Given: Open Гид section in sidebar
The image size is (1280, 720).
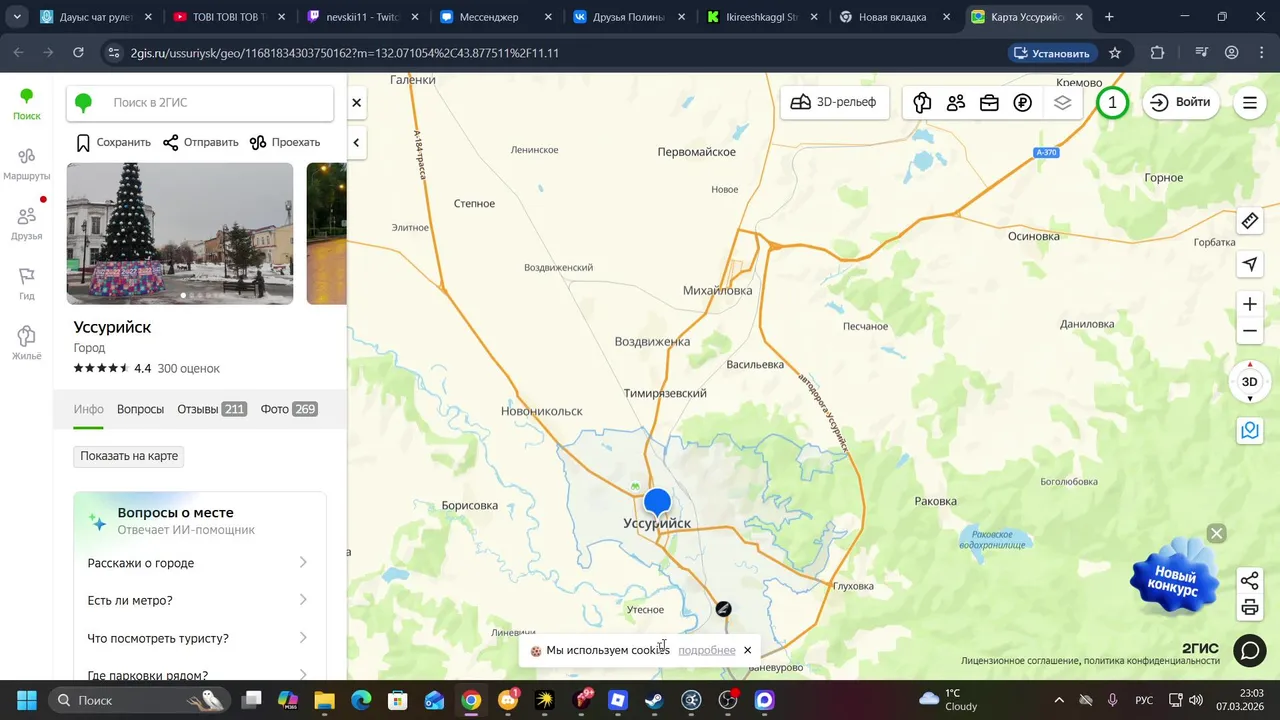Looking at the screenshot, I should [27, 284].
